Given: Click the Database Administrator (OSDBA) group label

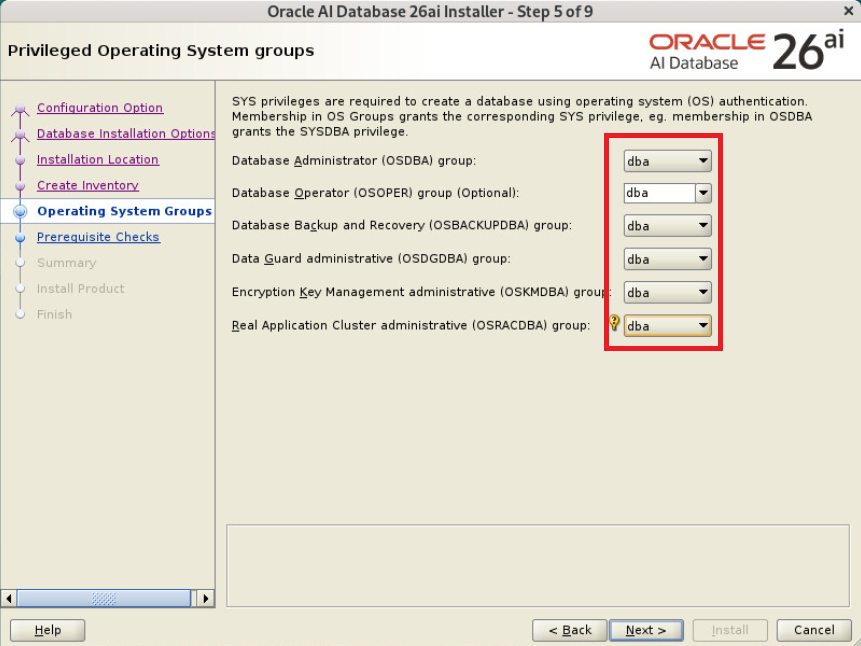Looking at the screenshot, I should (354, 161).
